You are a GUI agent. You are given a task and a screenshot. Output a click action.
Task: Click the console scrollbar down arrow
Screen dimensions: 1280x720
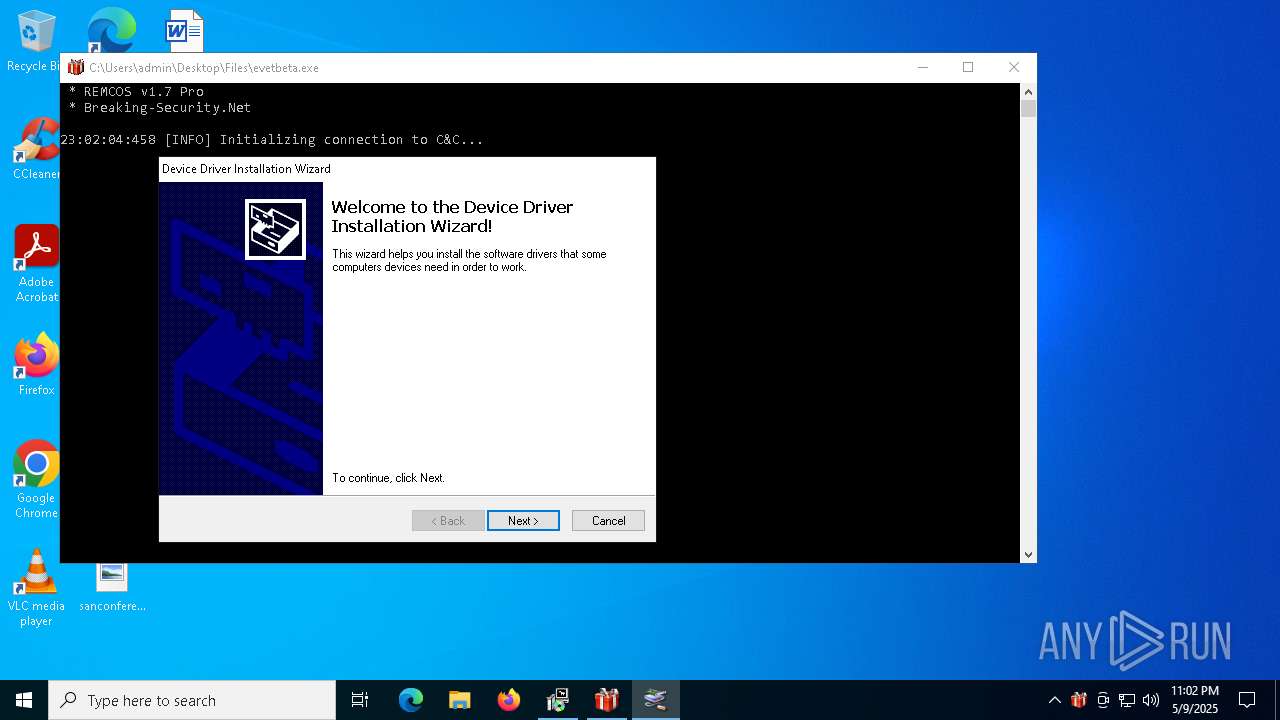[1028, 554]
